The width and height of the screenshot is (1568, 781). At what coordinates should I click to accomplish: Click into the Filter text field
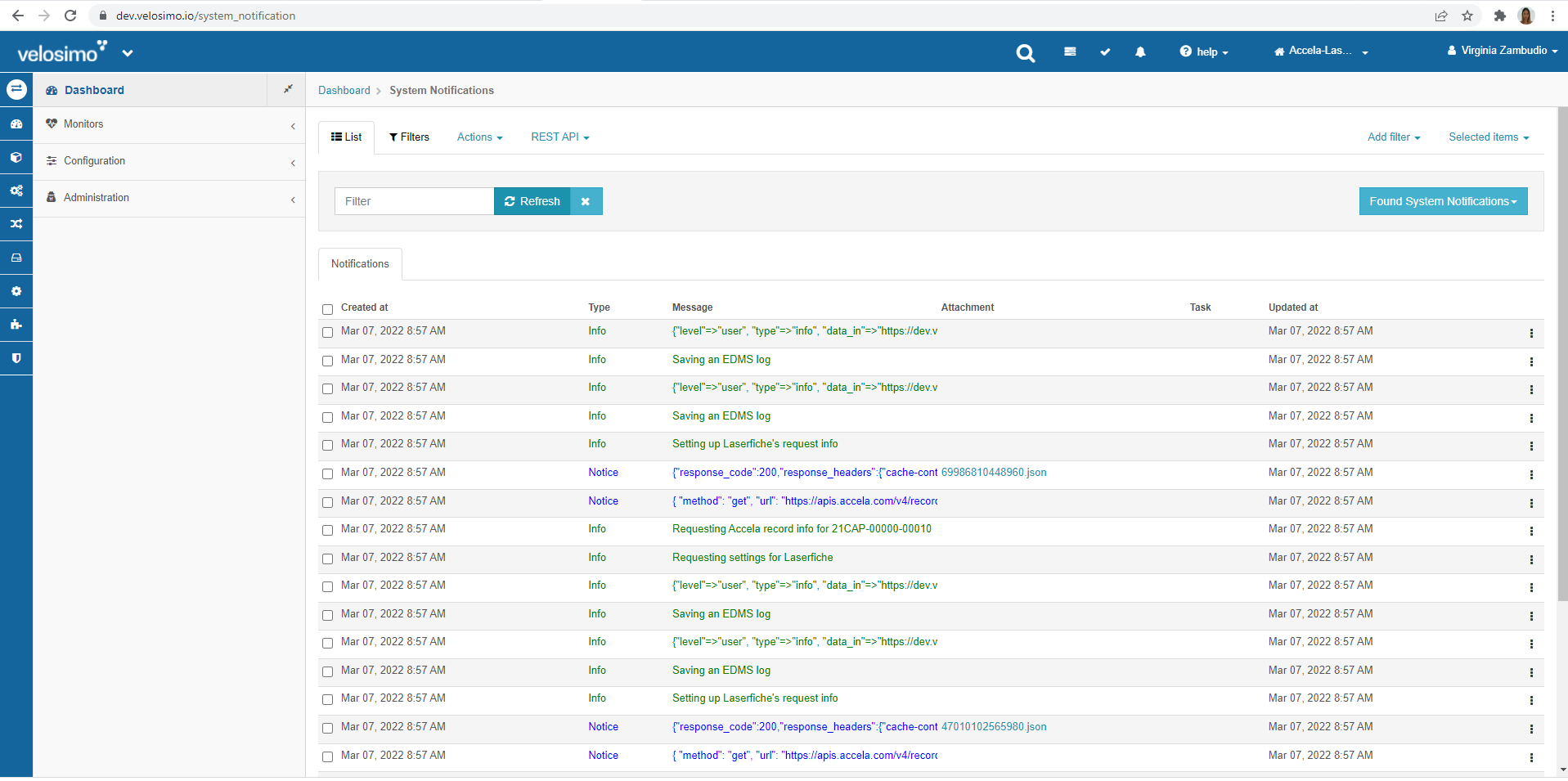point(414,201)
